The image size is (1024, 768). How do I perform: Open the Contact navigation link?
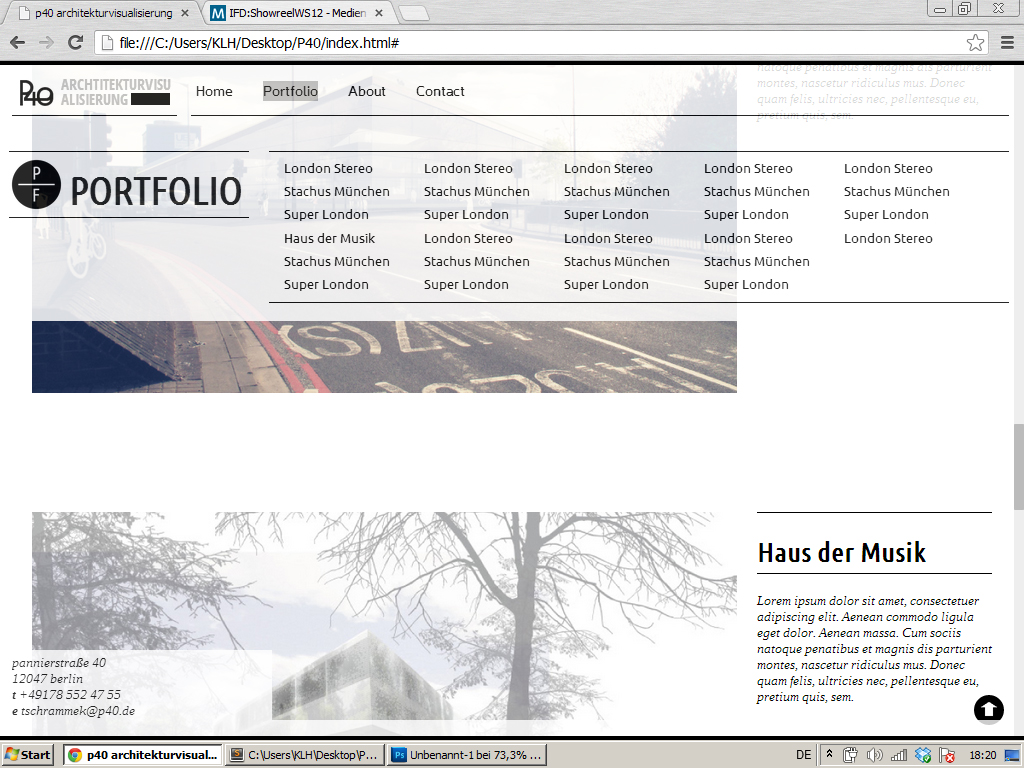(440, 91)
